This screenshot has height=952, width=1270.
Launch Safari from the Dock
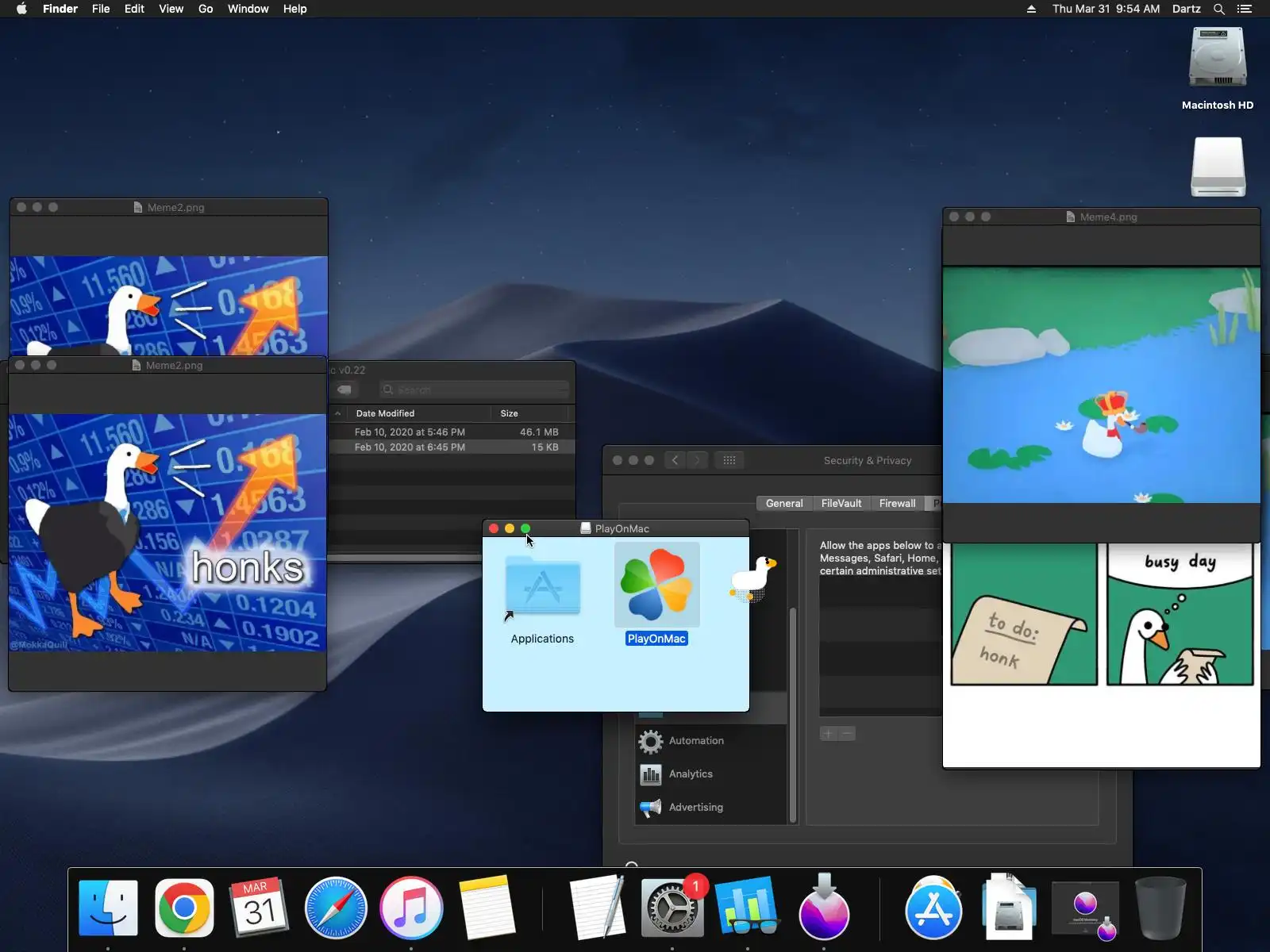tap(336, 908)
